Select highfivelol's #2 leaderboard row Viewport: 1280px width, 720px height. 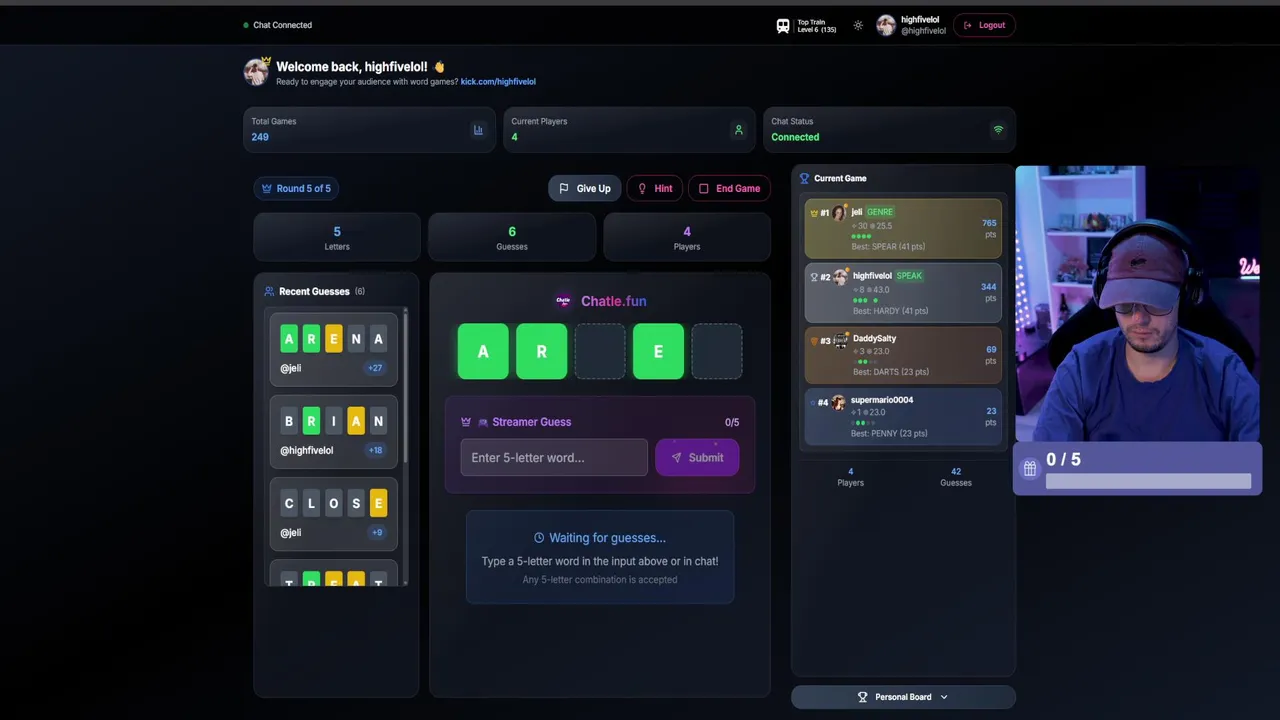(x=903, y=293)
